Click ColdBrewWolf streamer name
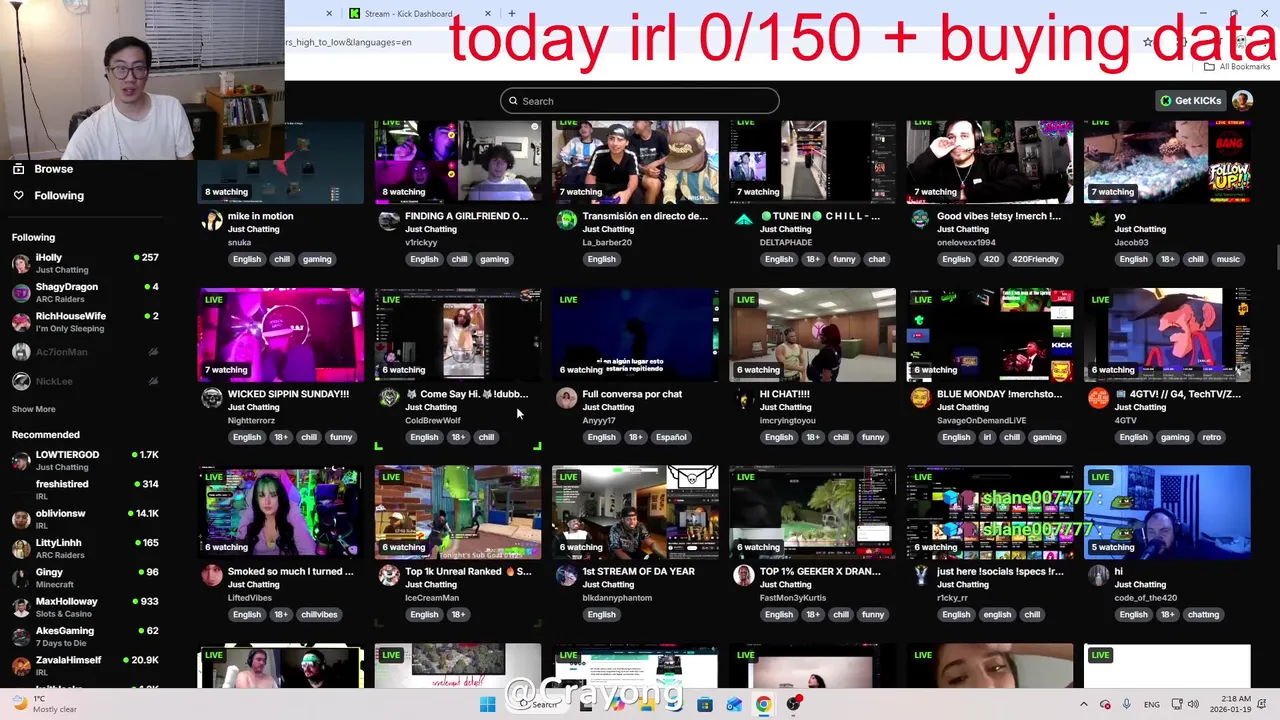The width and height of the screenshot is (1280, 720). click(433, 421)
